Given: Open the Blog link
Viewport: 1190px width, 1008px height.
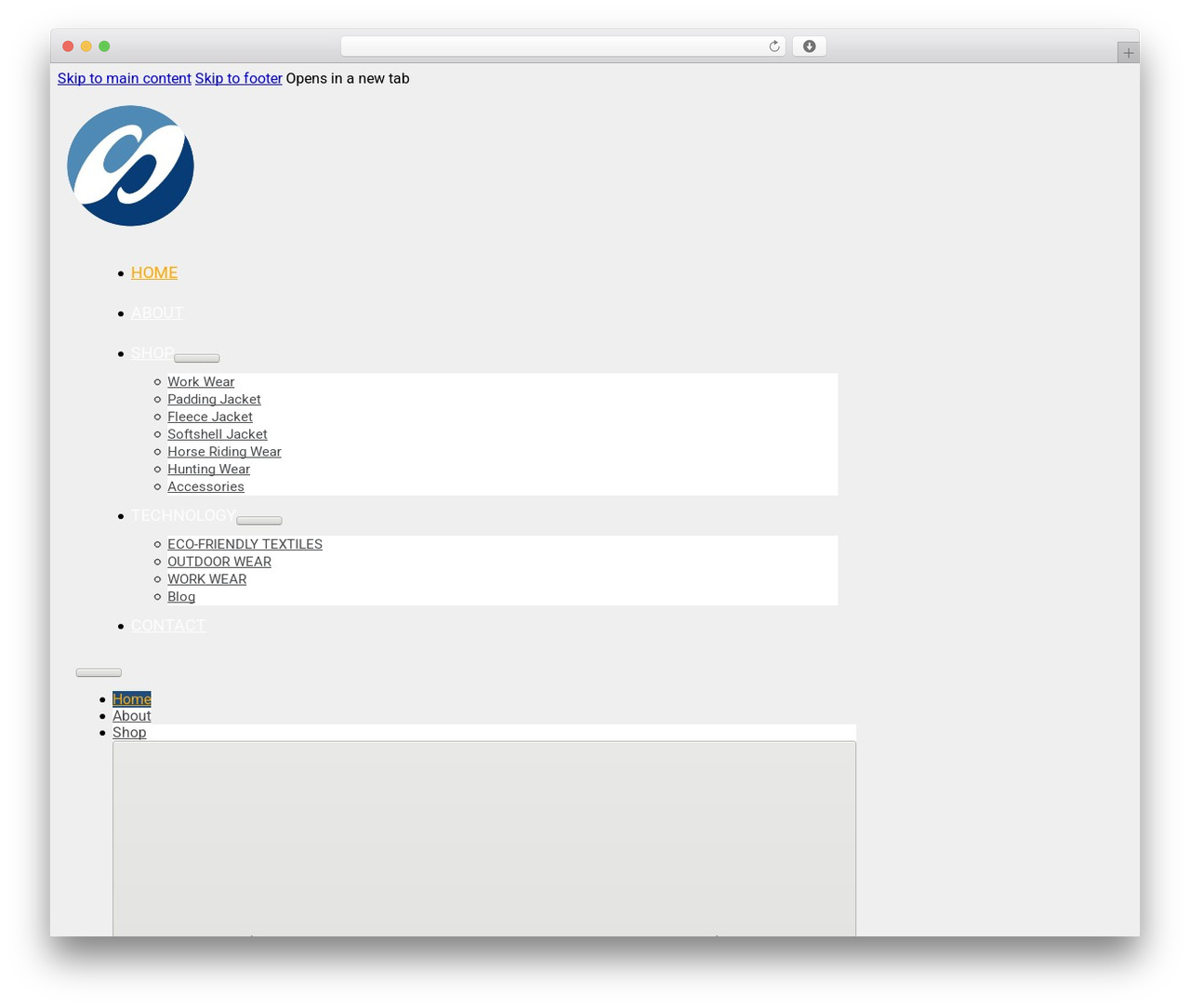Looking at the screenshot, I should (x=181, y=597).
